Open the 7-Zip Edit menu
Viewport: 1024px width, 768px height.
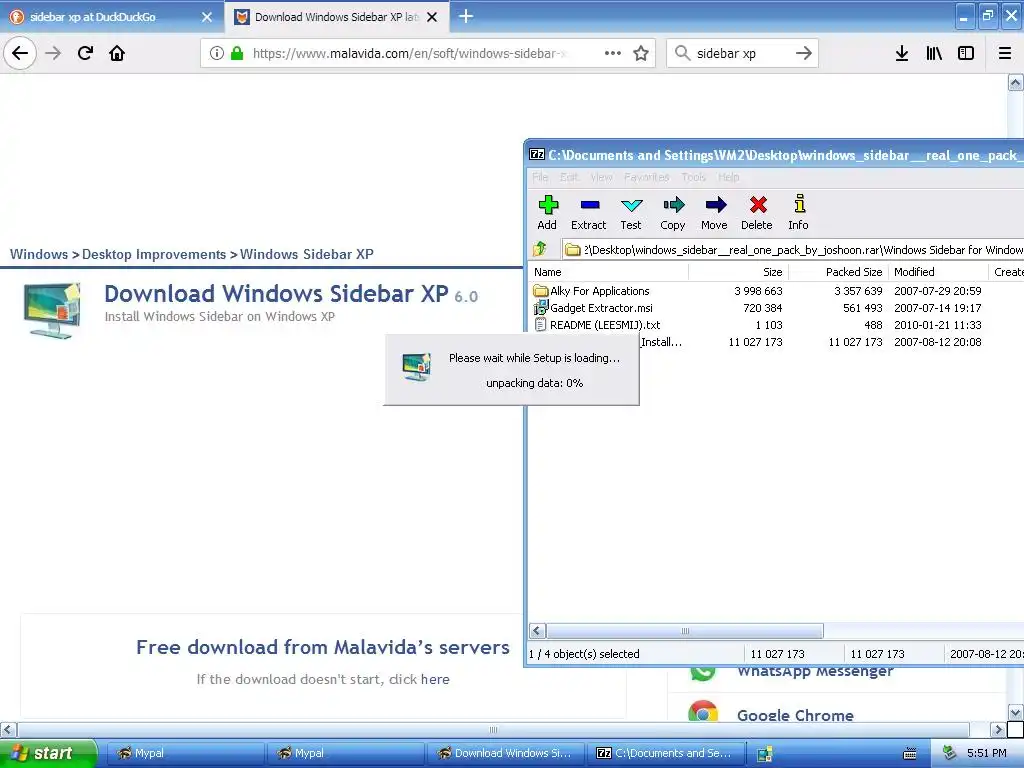pyautogui.click(x=569, y=177)
